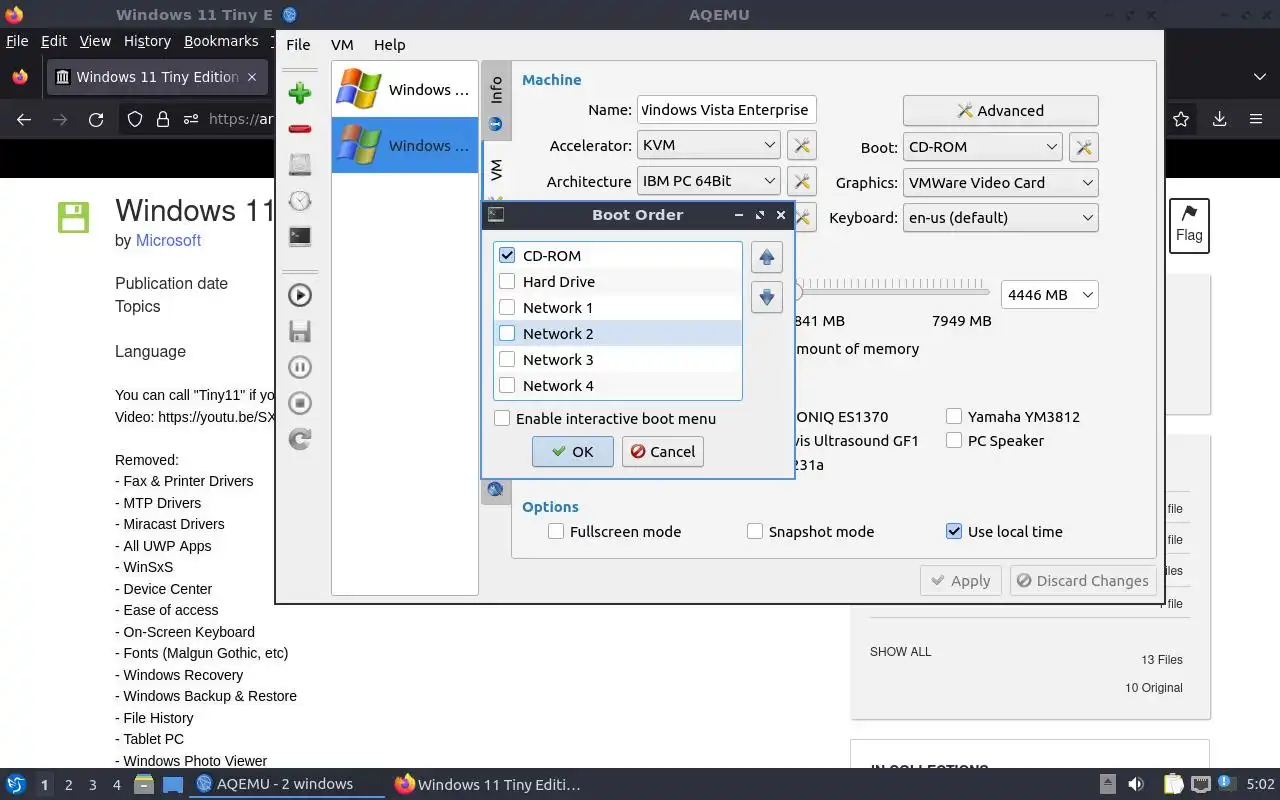Check the Network 3 boot option

(x=507, y=359)
